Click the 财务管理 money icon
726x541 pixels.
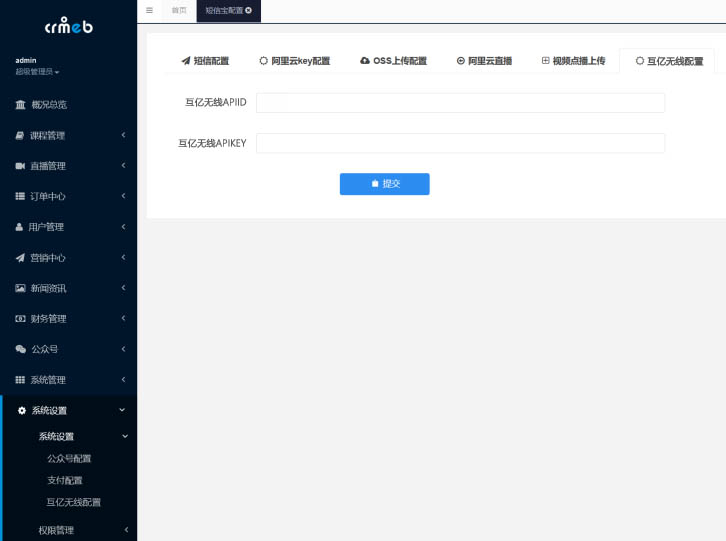click(x=20, y=319)
